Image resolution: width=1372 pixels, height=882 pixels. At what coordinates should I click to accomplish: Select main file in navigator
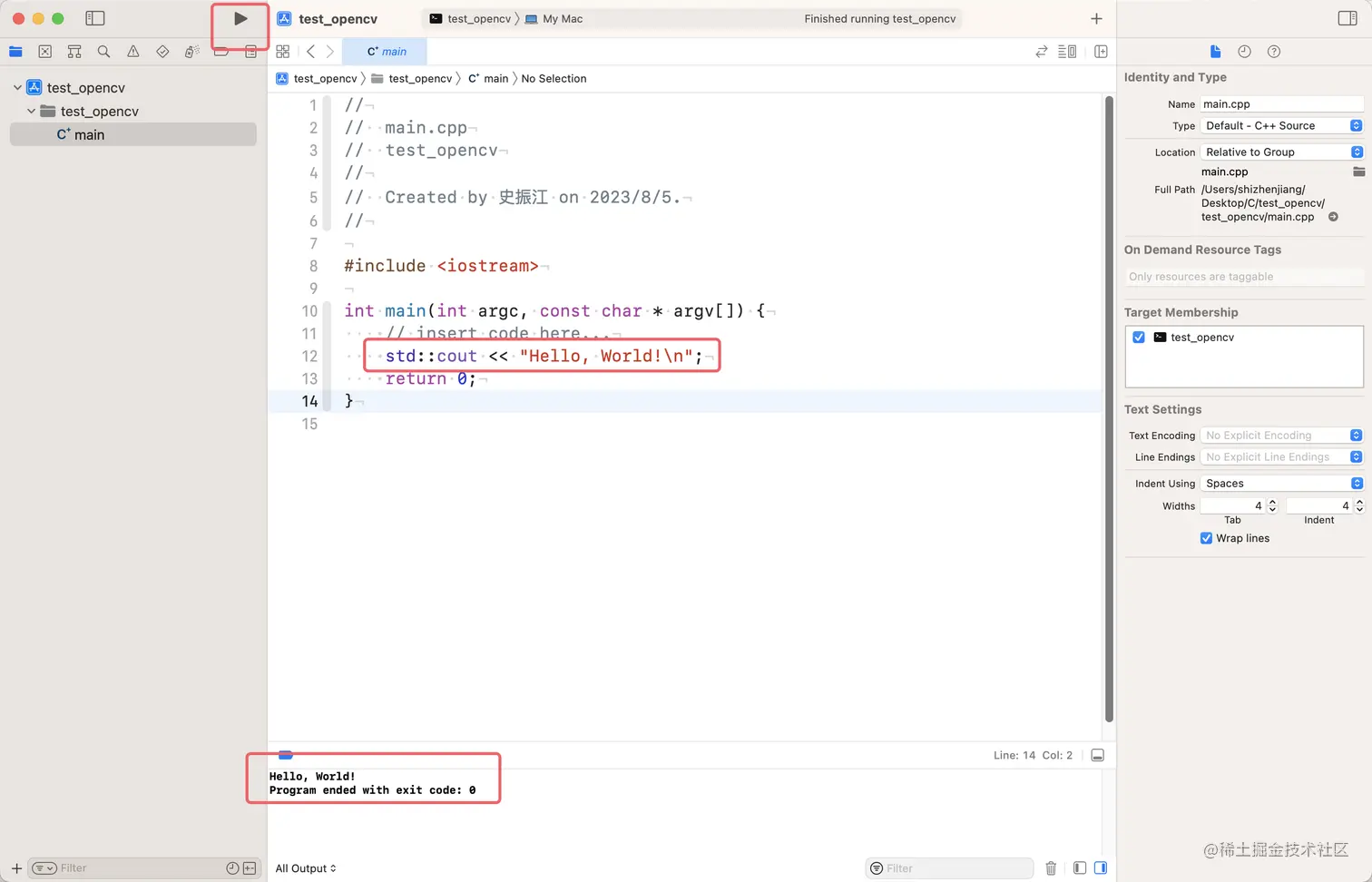tap(132, 134)
